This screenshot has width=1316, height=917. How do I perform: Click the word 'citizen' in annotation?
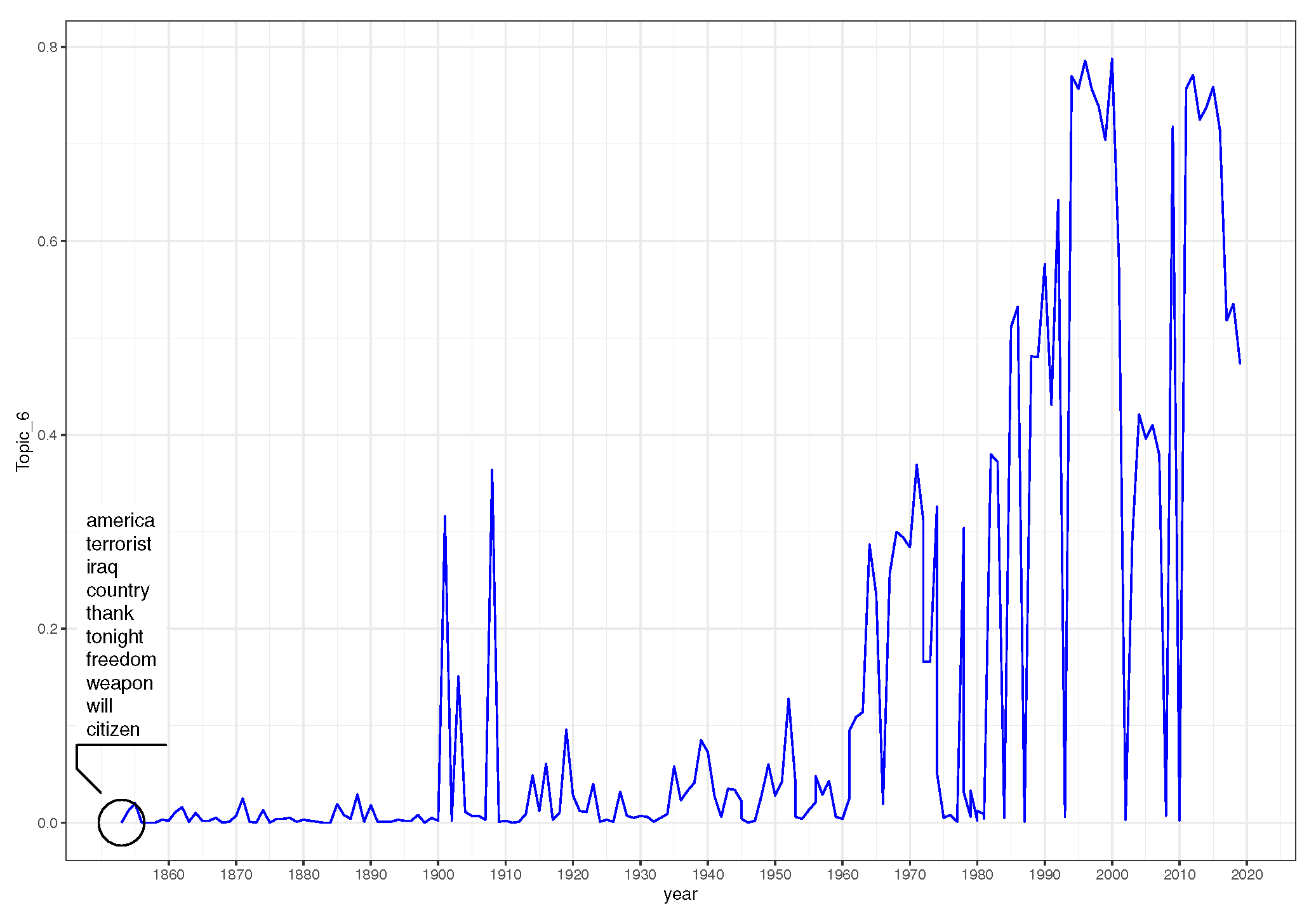tap(113, 730)
